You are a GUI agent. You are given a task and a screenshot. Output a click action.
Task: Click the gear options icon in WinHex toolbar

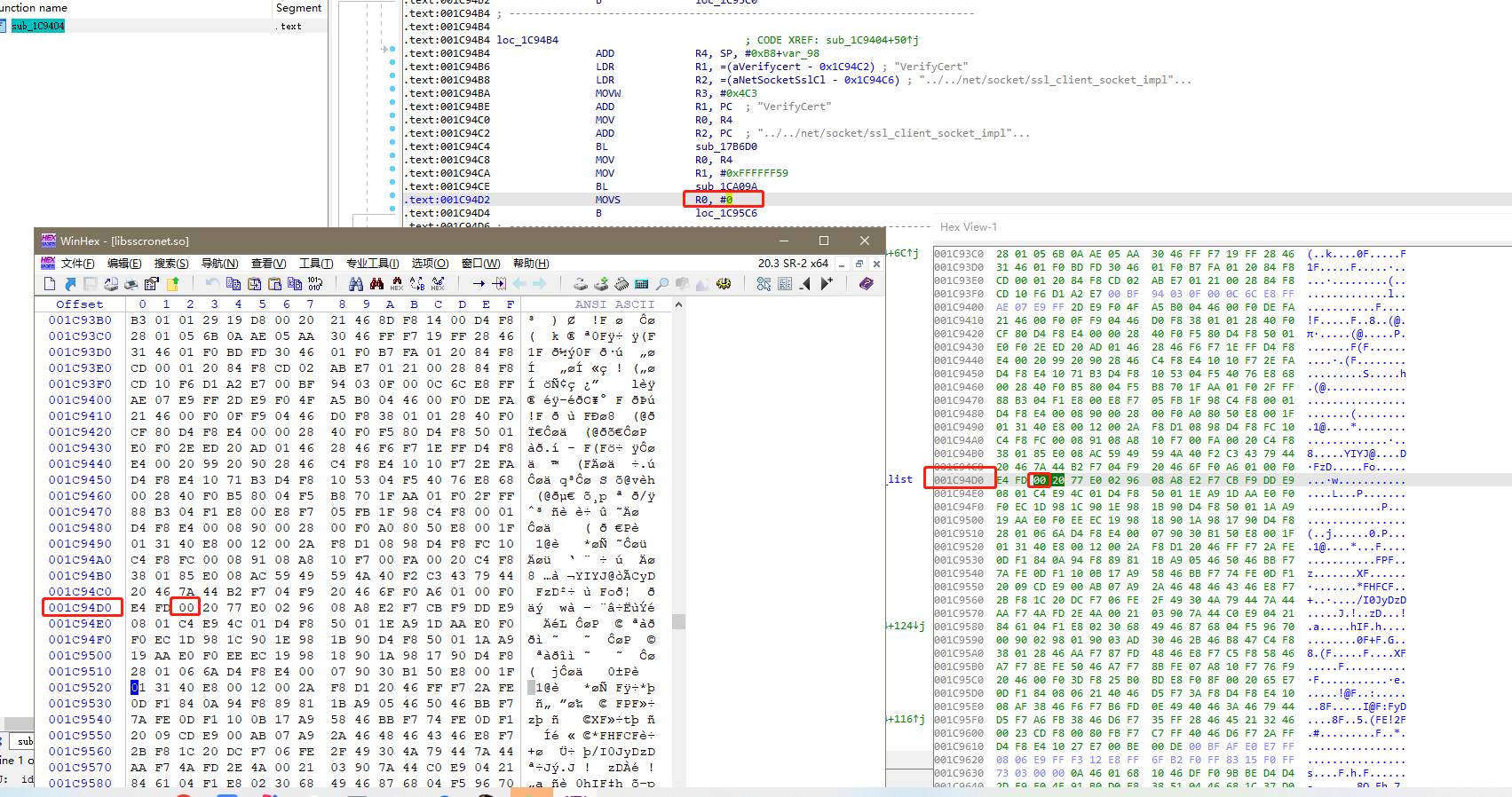click(724, 284)
